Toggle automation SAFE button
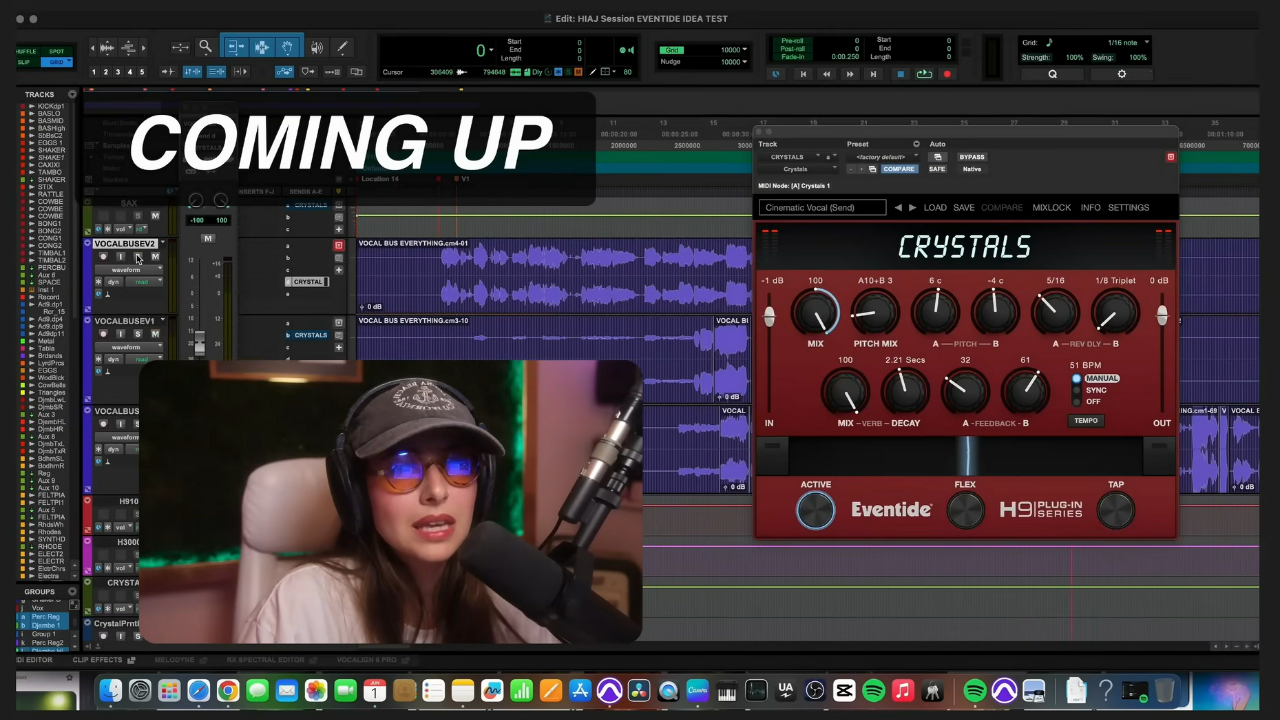The image size is (1280, 720). click(x=937, y=169)
